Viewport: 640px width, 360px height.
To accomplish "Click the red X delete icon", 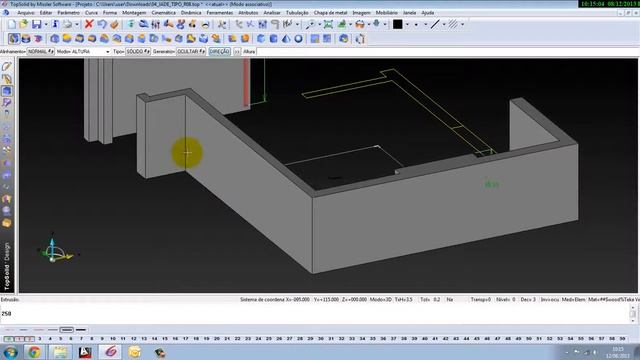I will coord(89,24).
